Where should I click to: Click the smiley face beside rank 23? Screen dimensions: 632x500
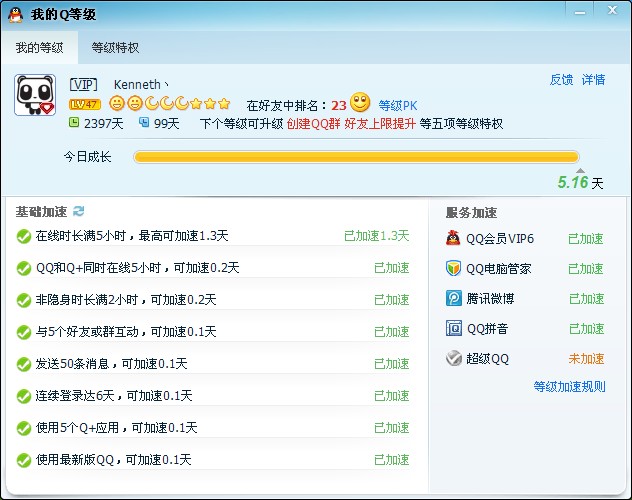click(360, 102)
